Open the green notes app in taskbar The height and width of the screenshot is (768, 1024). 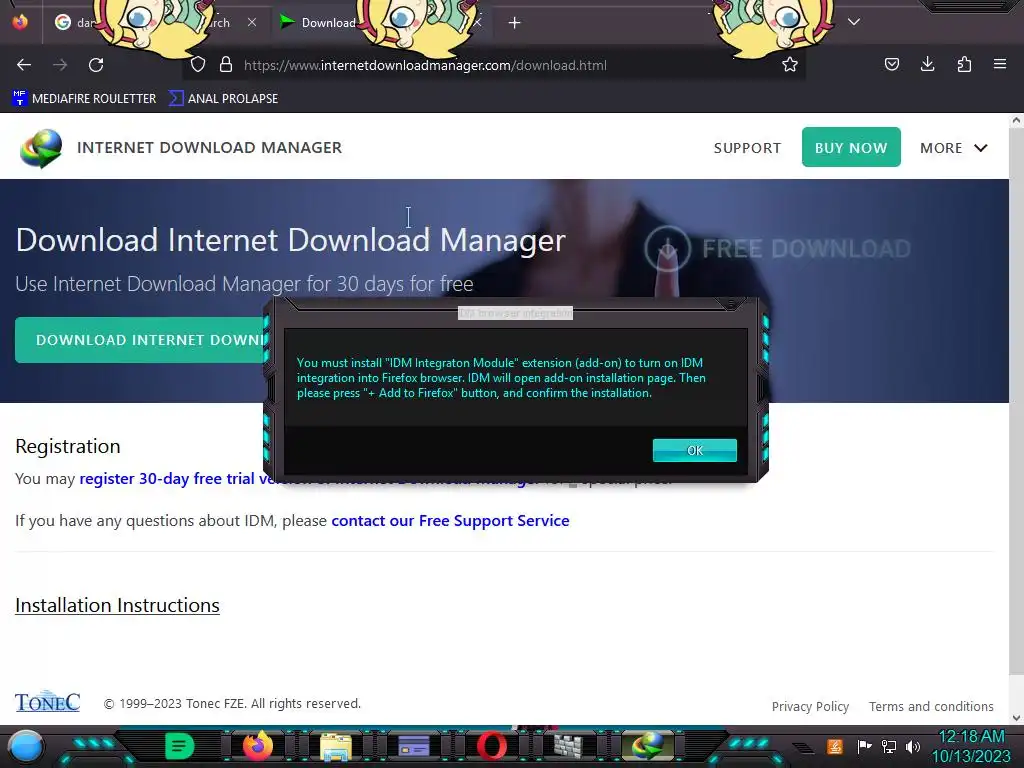point(180,746)
